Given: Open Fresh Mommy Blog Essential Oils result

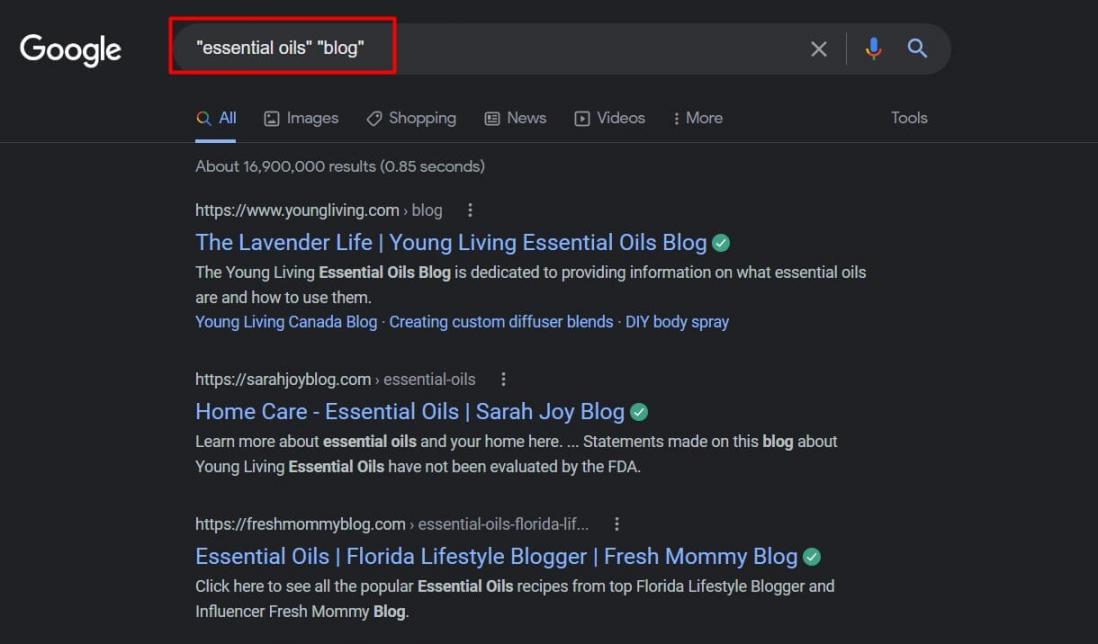Looking at the screenshot, I should pyautogui.click(x=496, y=556).
